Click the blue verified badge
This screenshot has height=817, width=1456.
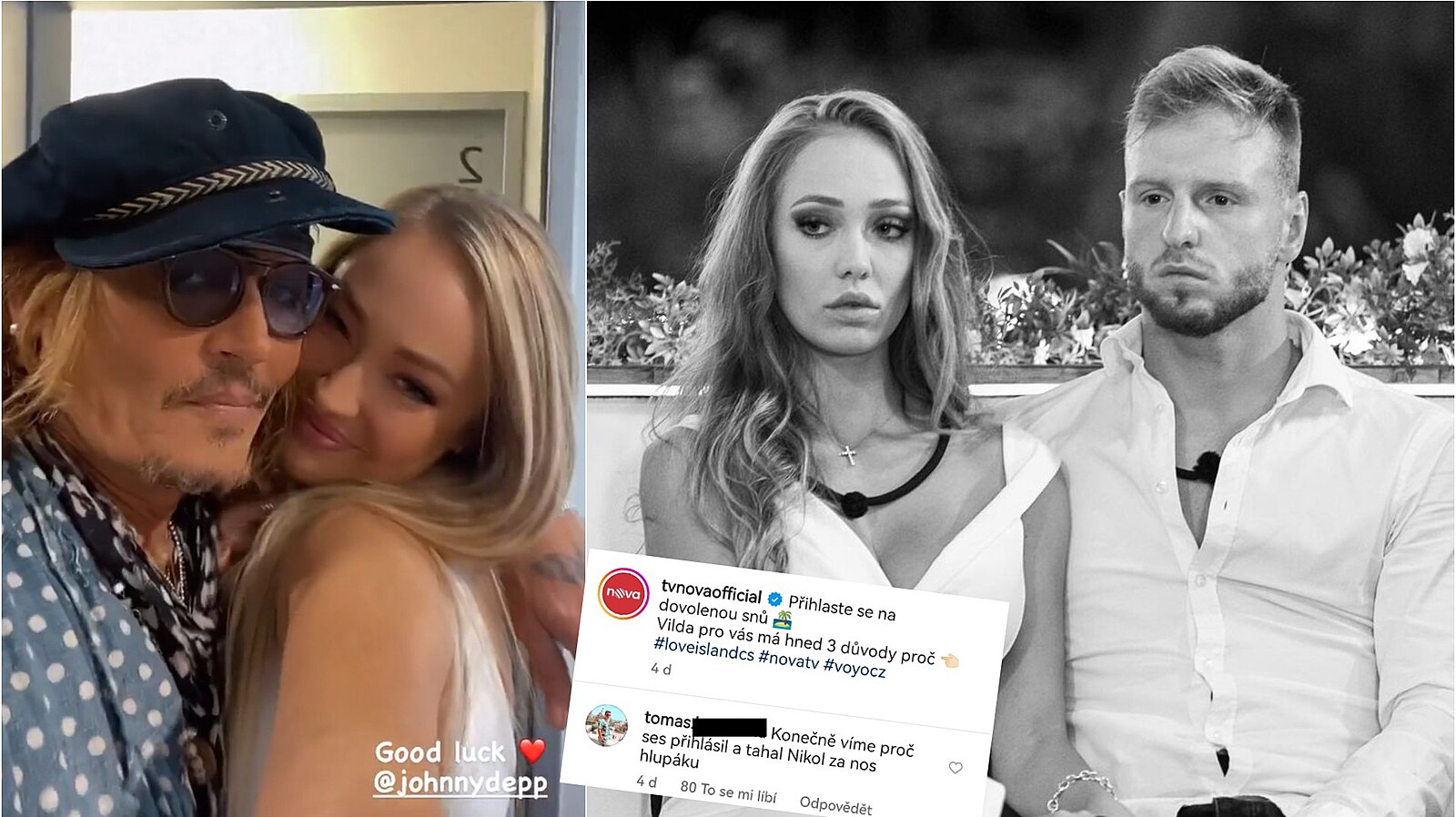[x=775, y=600]
